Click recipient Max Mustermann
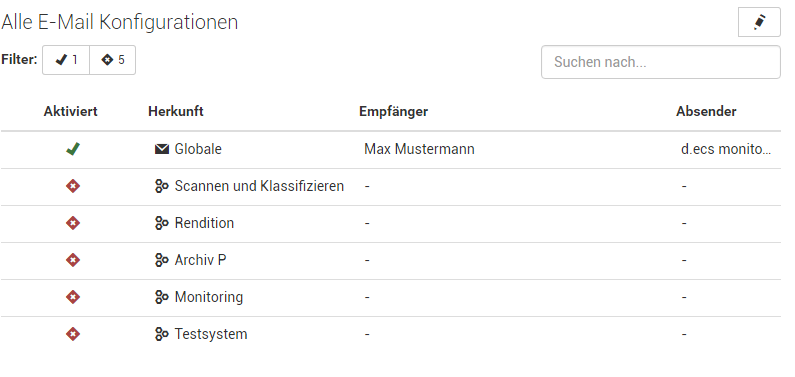The width and height of the screenshot is (795, 377). 419,149
